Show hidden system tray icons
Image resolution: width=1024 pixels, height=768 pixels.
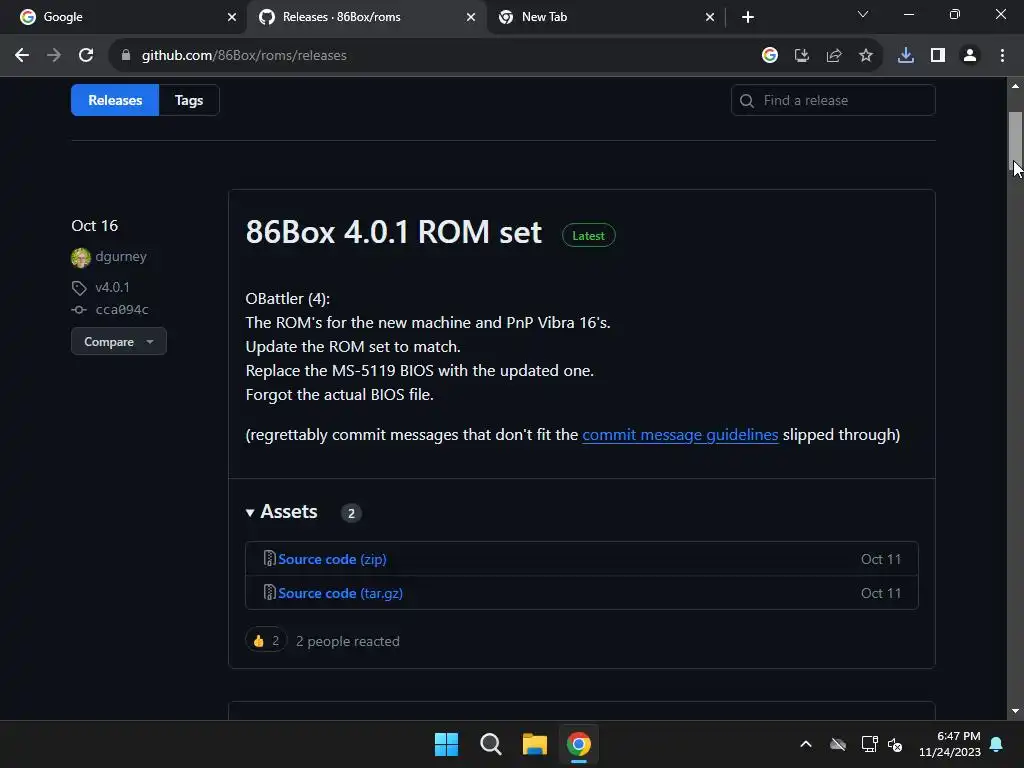pyautogui.click(x=806, y=744)
